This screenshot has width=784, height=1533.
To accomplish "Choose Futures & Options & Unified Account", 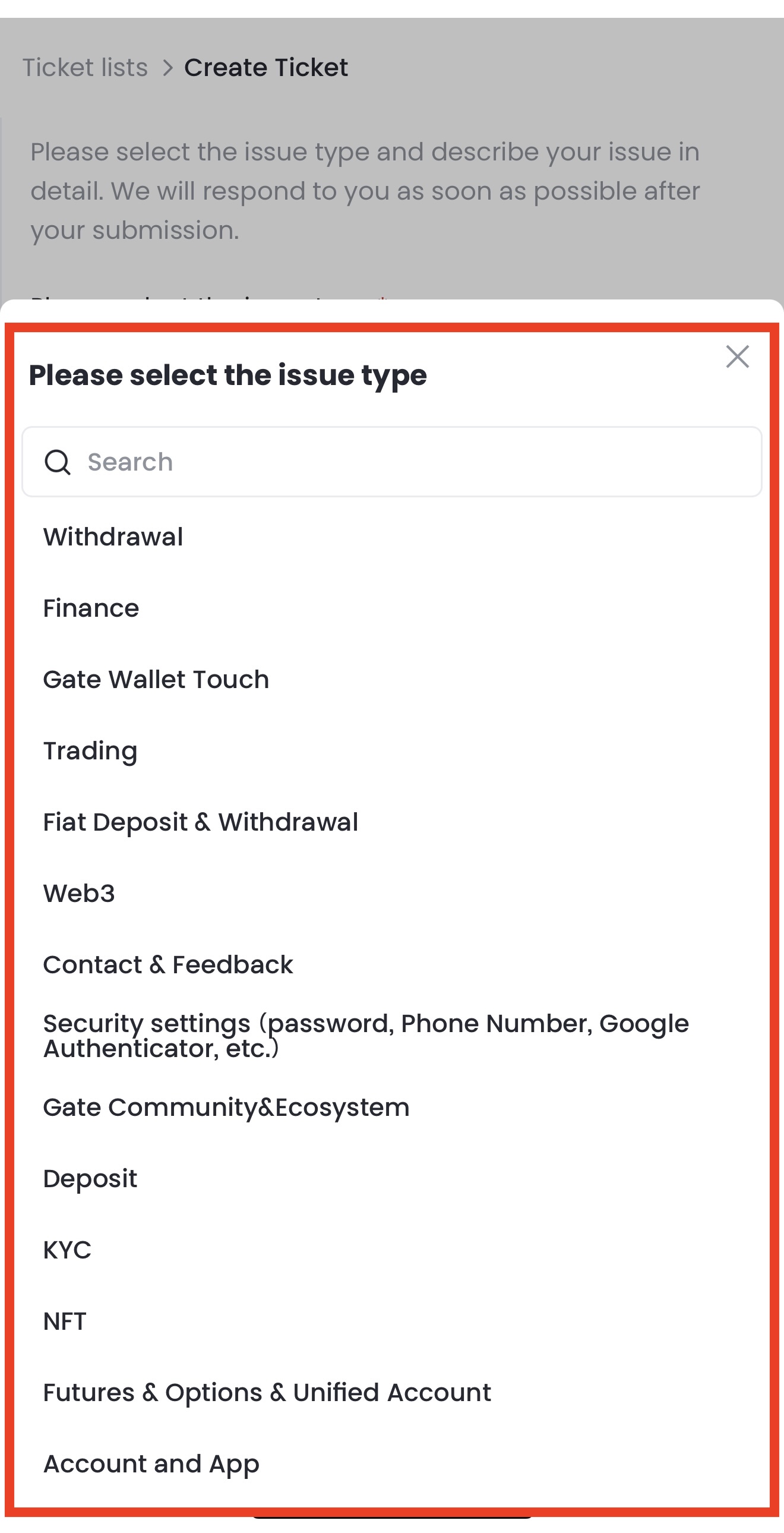I will click(267, 1393).
